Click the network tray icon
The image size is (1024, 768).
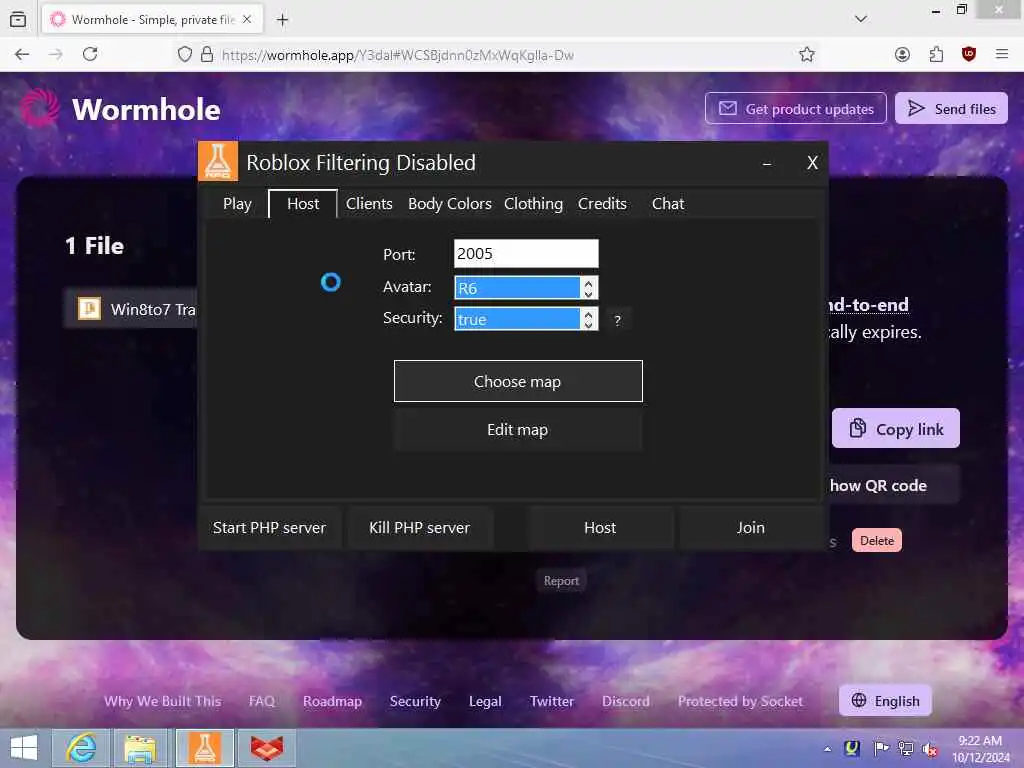pyautogui.click(x=906, y=748)
